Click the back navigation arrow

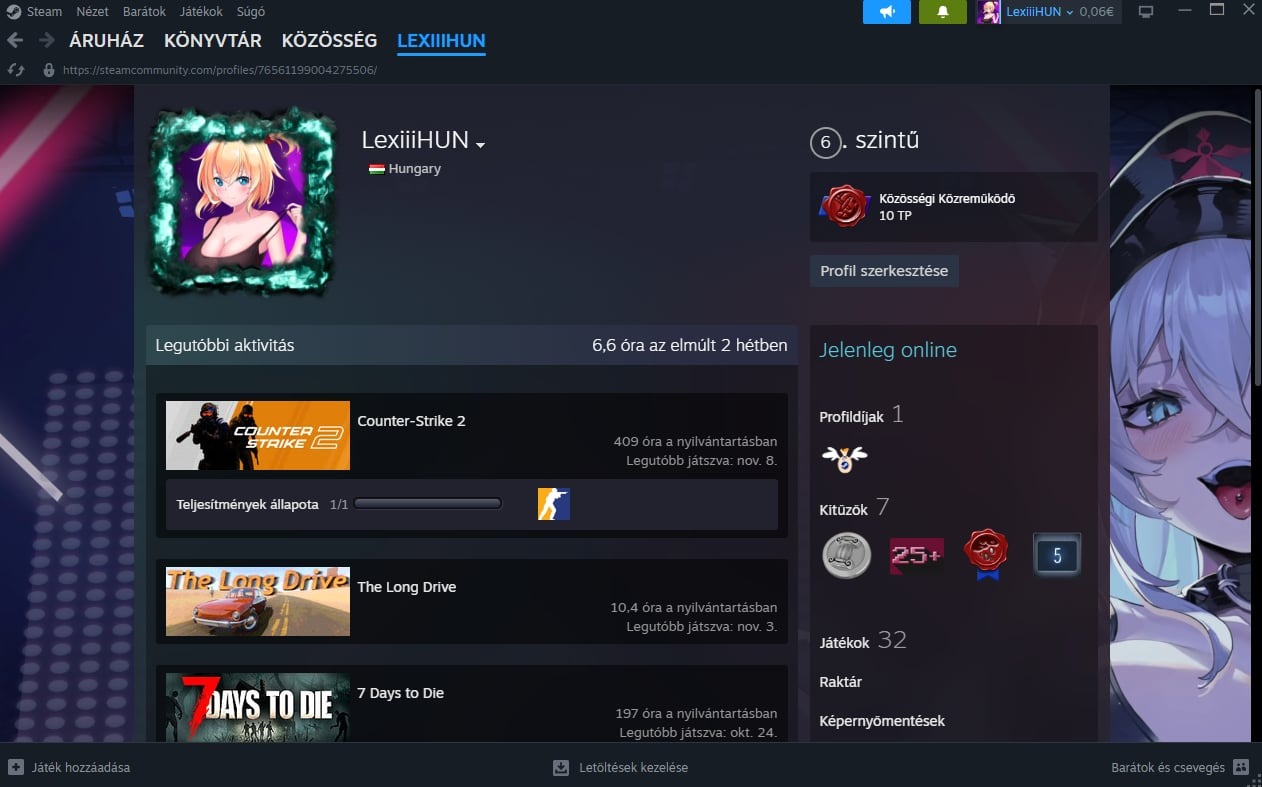coord(15,41)
